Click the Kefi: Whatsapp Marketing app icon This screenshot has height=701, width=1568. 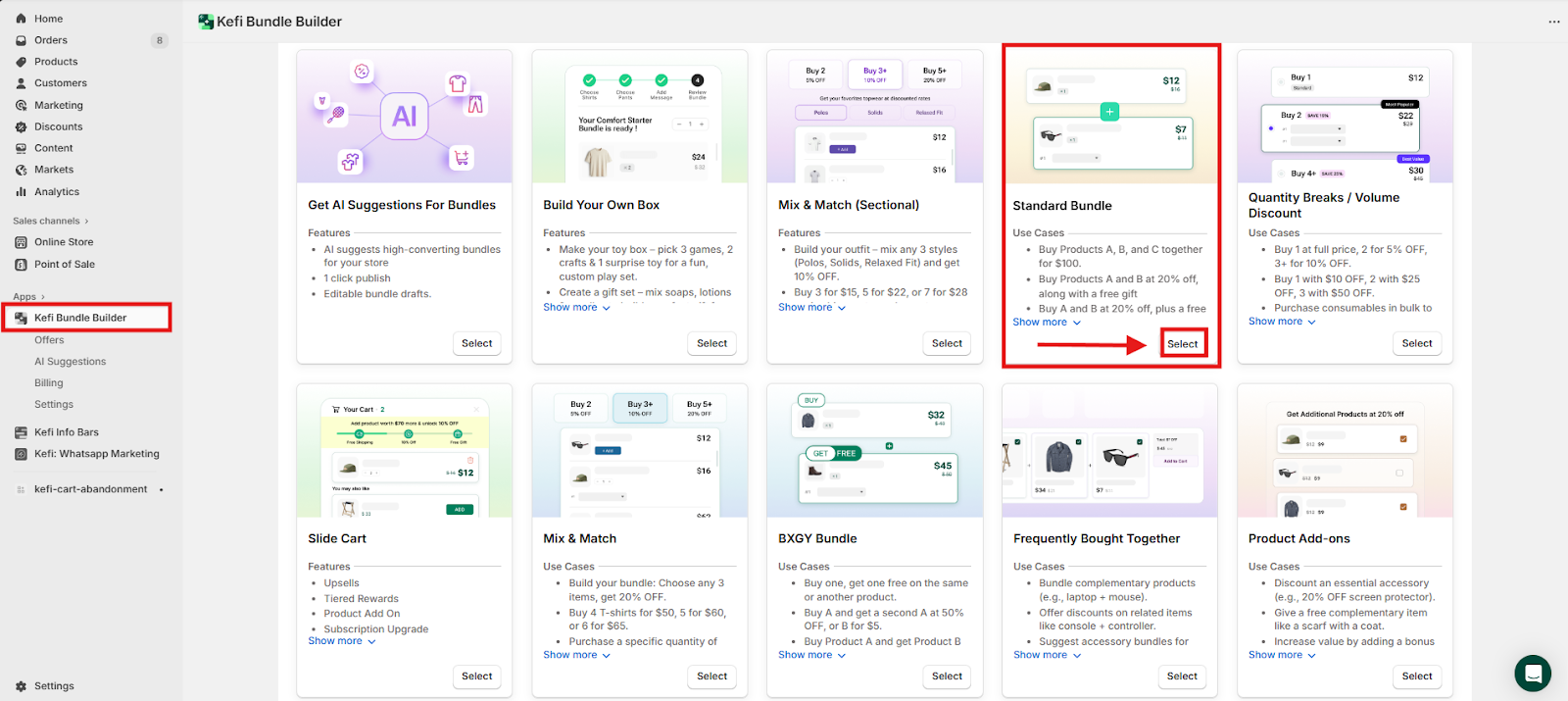point(21,454)
